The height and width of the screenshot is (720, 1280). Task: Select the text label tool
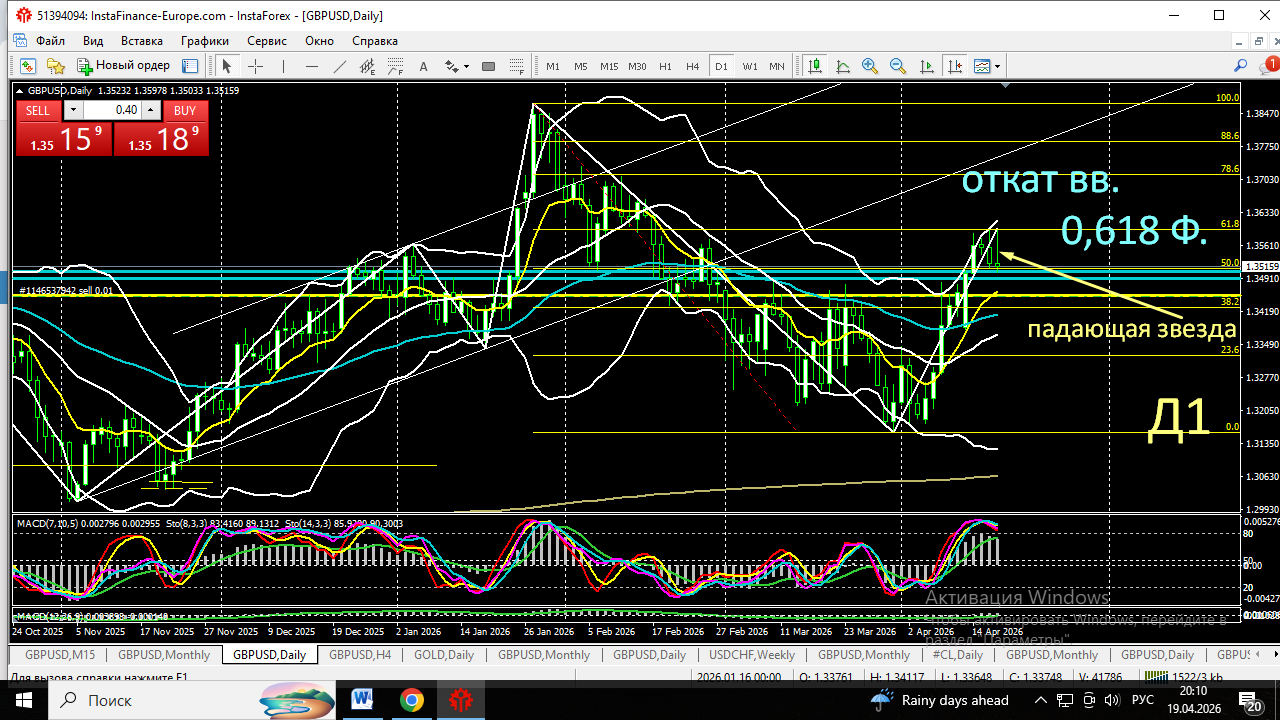click(x=423, y=66)
